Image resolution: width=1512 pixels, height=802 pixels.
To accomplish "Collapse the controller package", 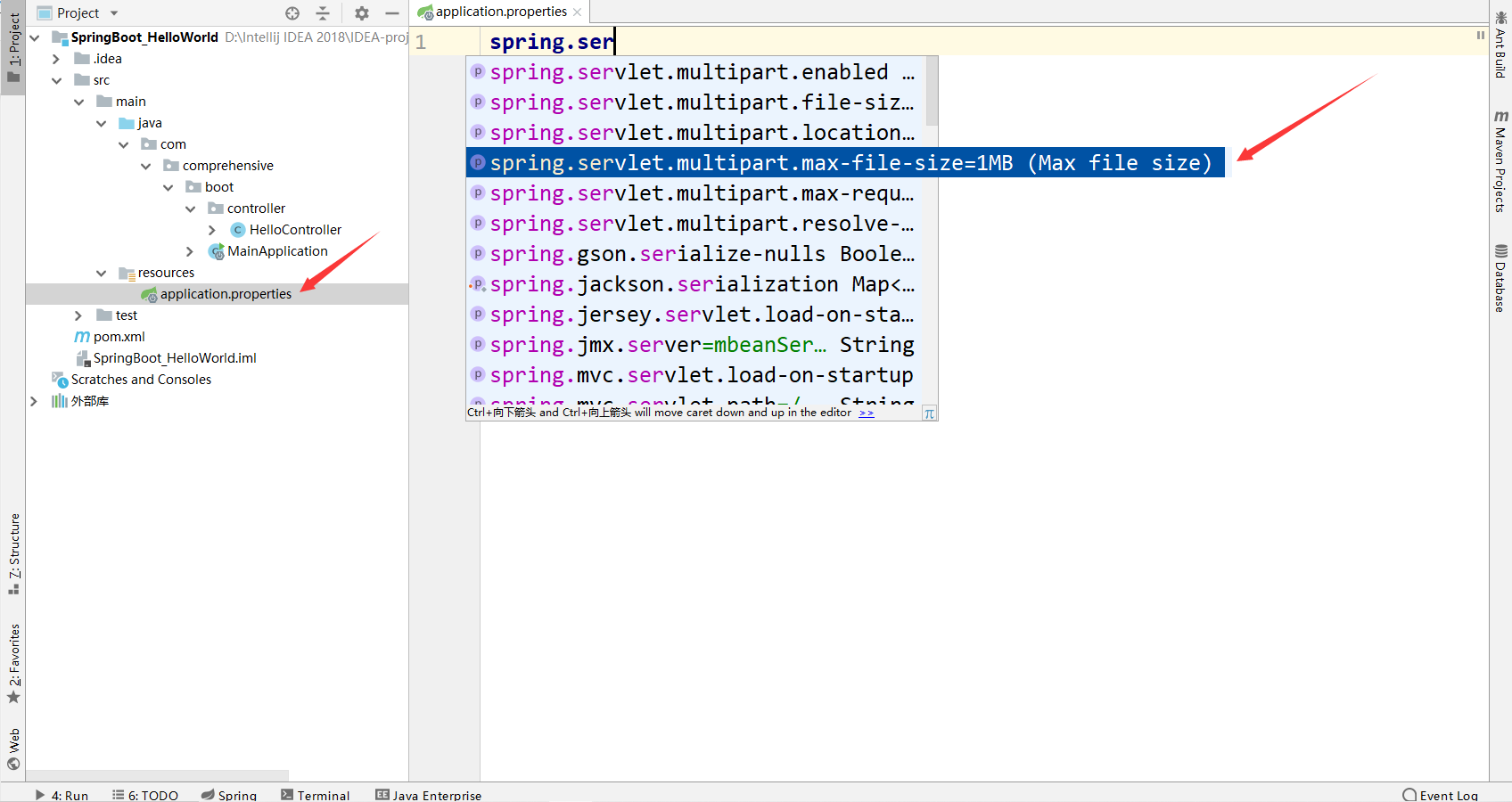I will click(190, 209).
